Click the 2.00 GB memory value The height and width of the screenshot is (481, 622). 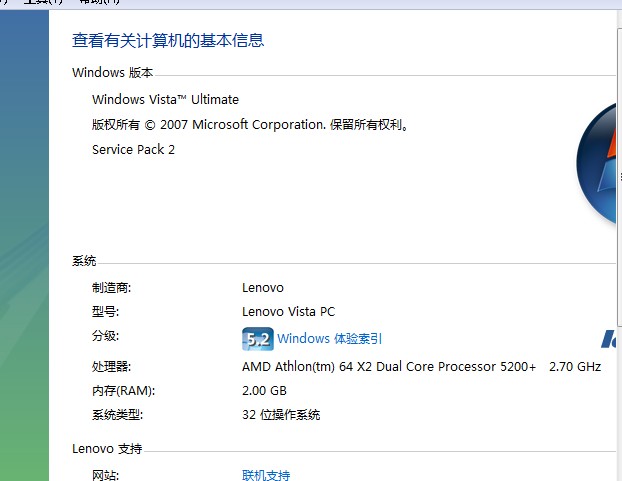(x=264, y=390)
